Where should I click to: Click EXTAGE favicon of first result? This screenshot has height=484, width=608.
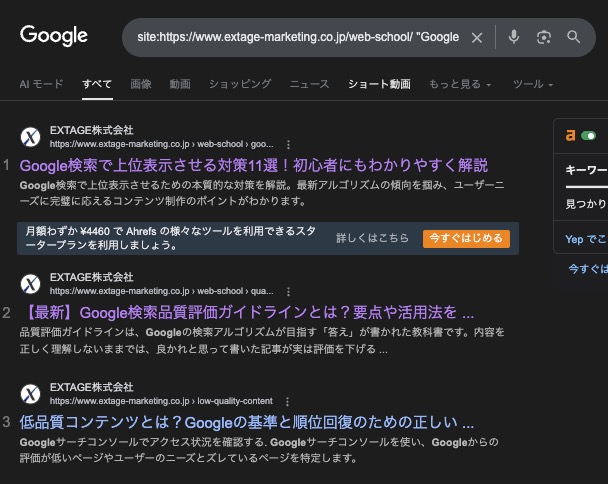click(30, 137)
